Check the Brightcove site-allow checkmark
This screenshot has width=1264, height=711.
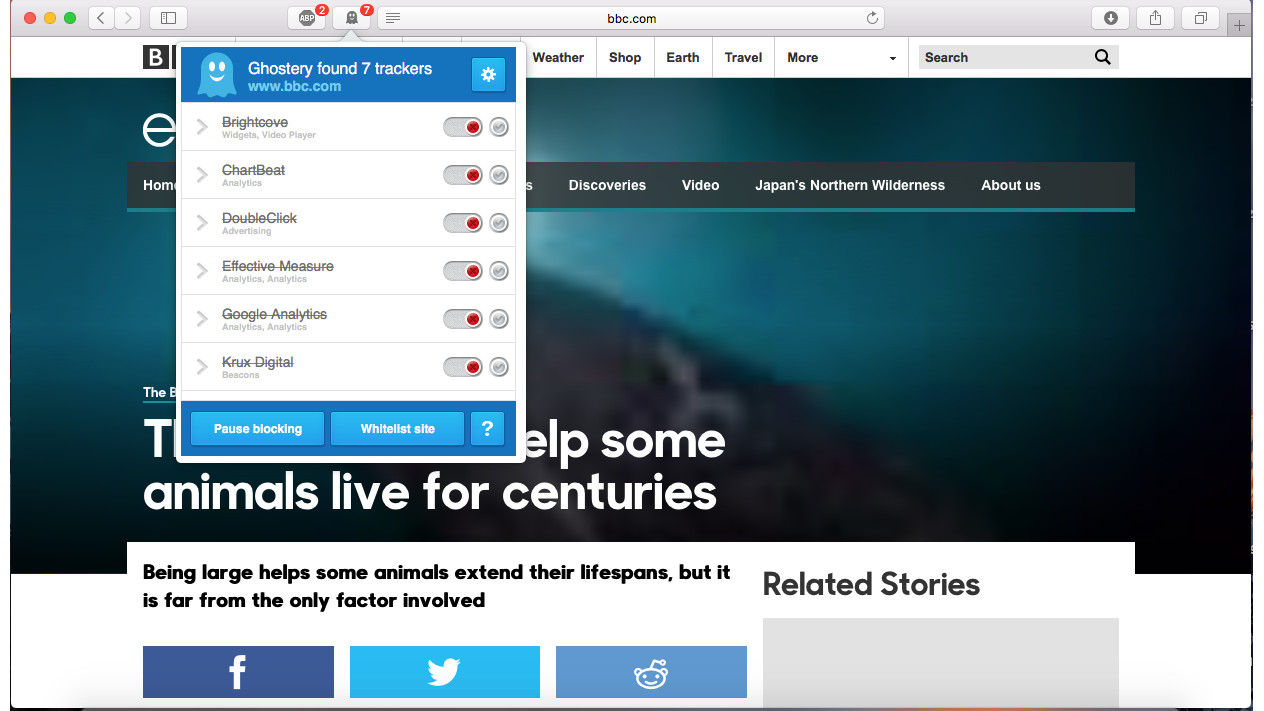point(499,127)
